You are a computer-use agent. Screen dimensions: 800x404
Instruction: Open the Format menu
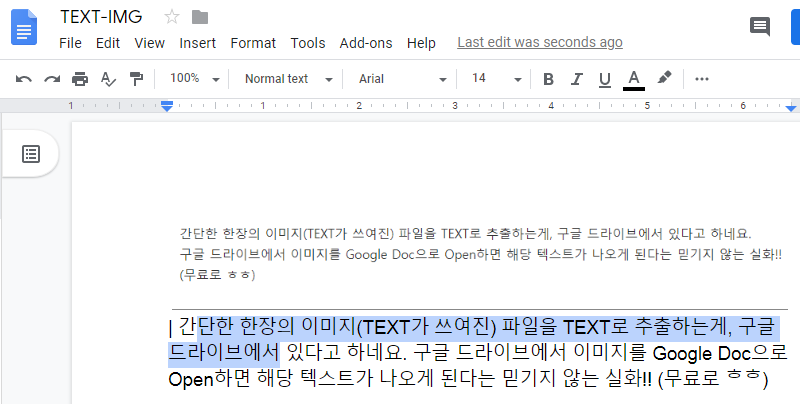(253, 43)
